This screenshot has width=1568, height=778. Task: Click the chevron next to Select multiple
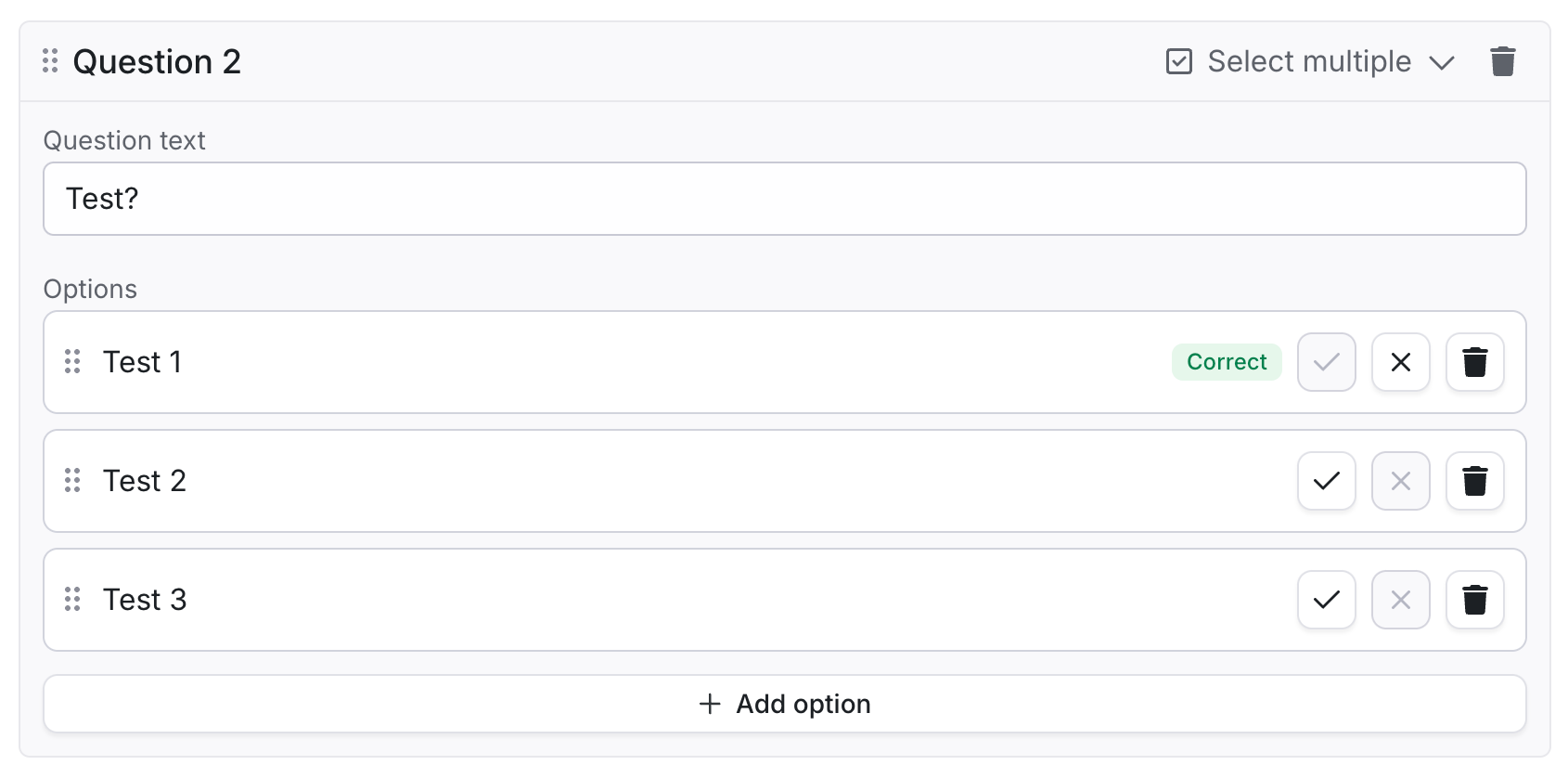[1441, 62]
